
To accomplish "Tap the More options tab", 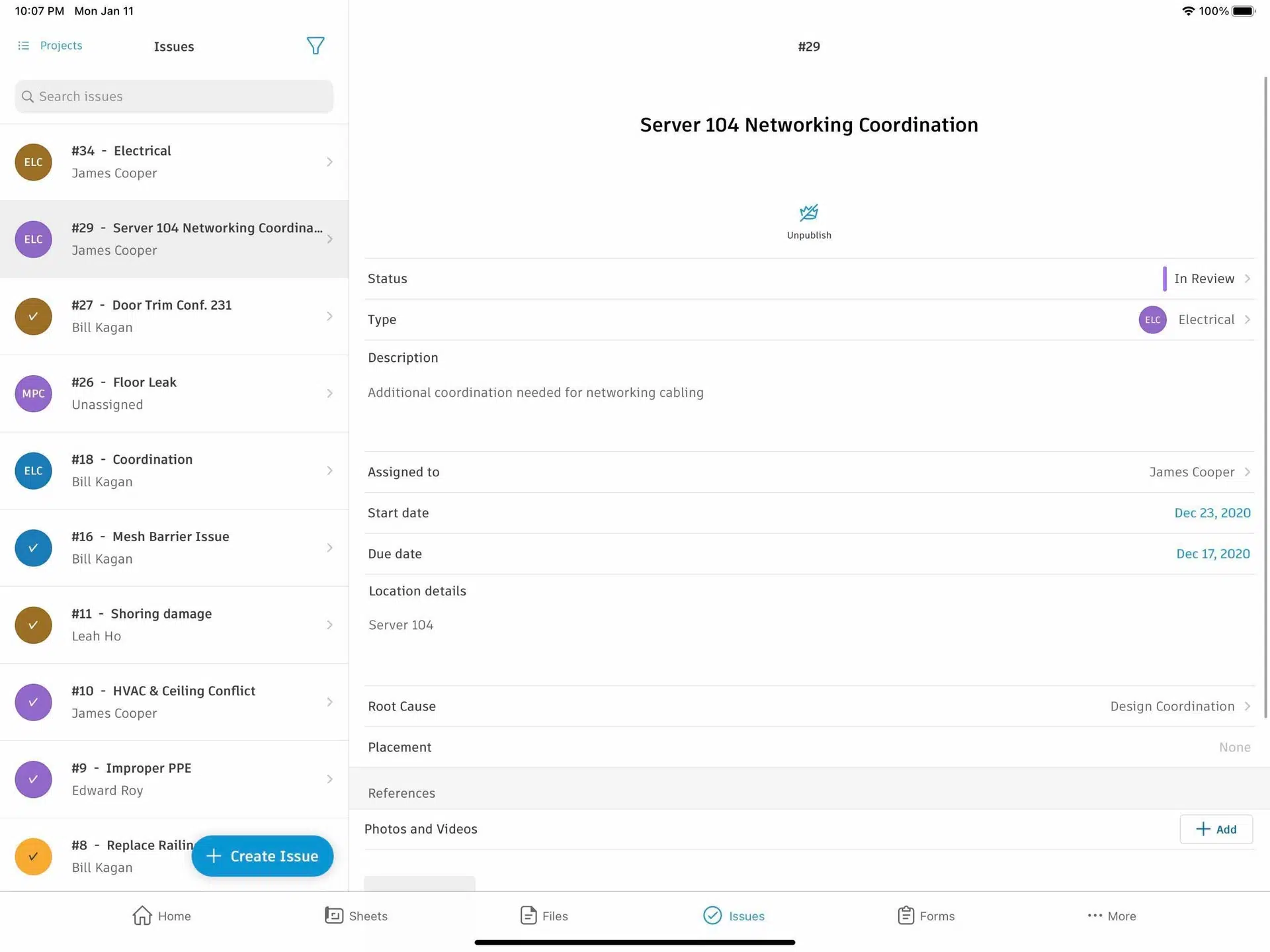I will click(x=1111, y=916).
